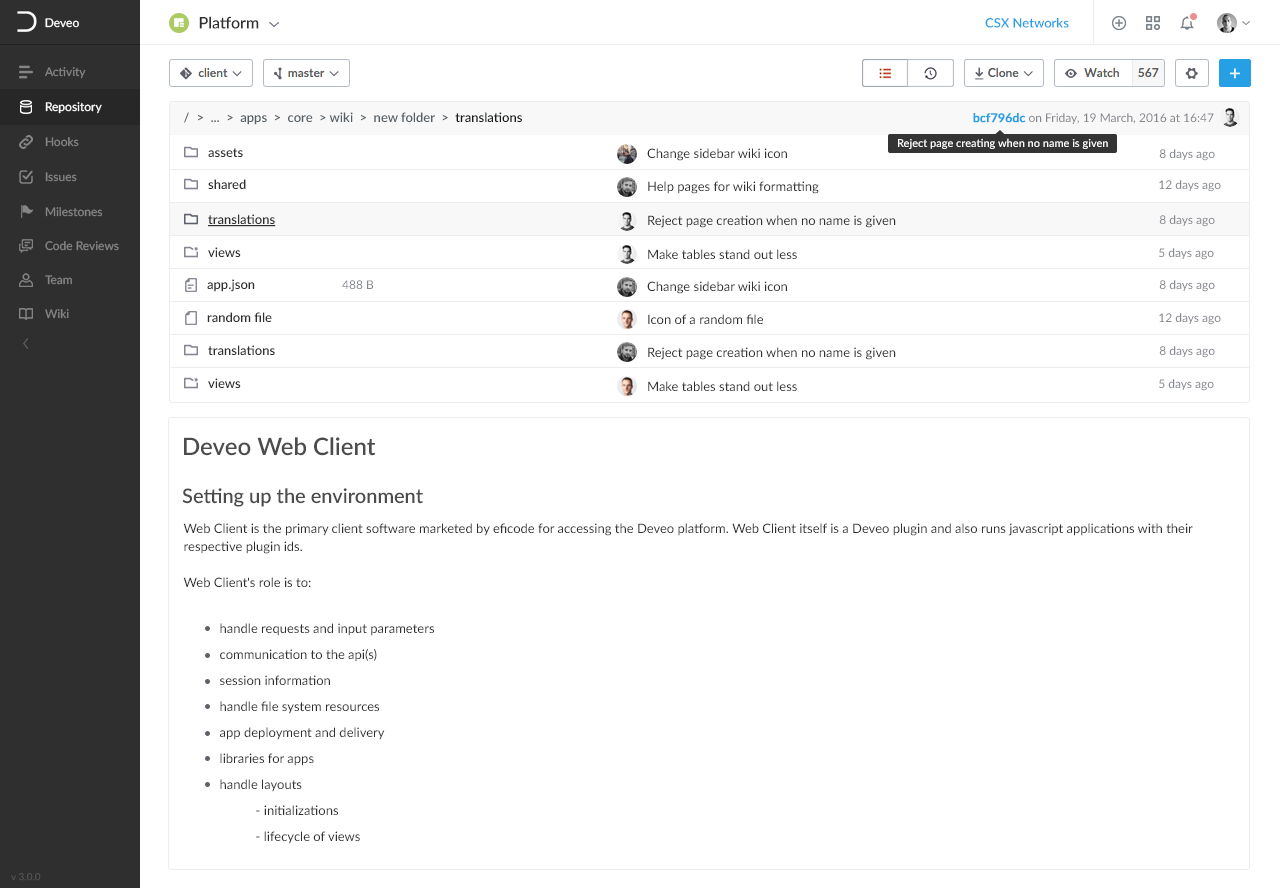The image size is (1280, 888).
Task: Click avatar next to Help pages commit
Action: point(627,186)
